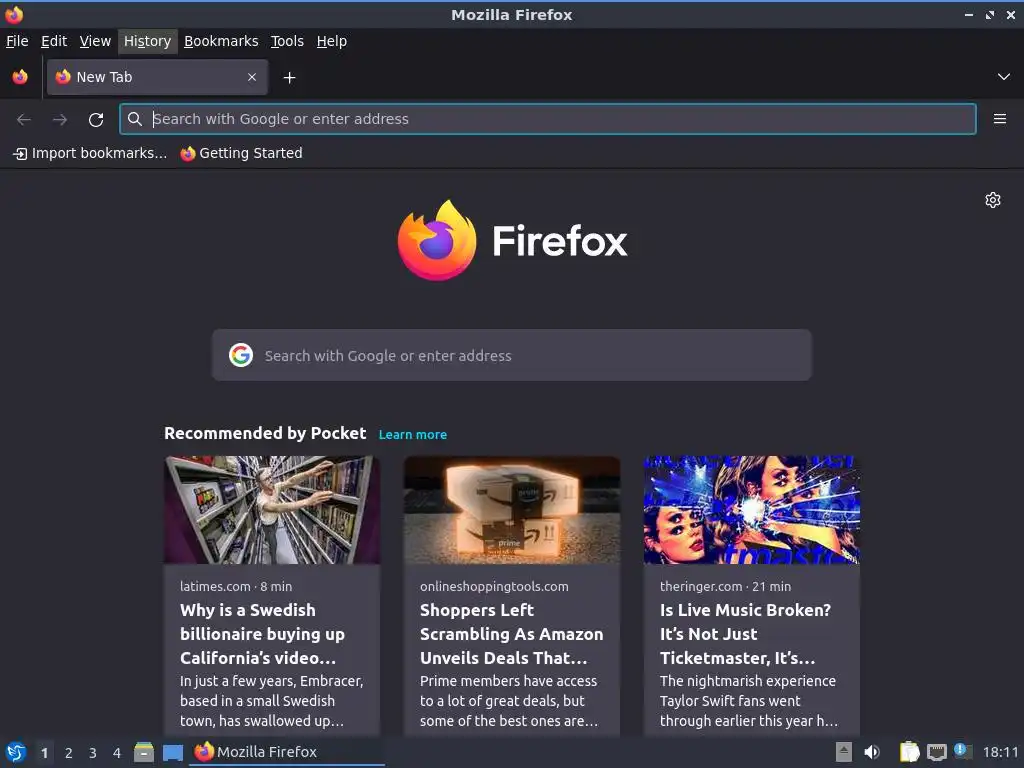Viewport: 1024px width, 768px height.
Task: Open the Help menu
Action: (332, 41)
